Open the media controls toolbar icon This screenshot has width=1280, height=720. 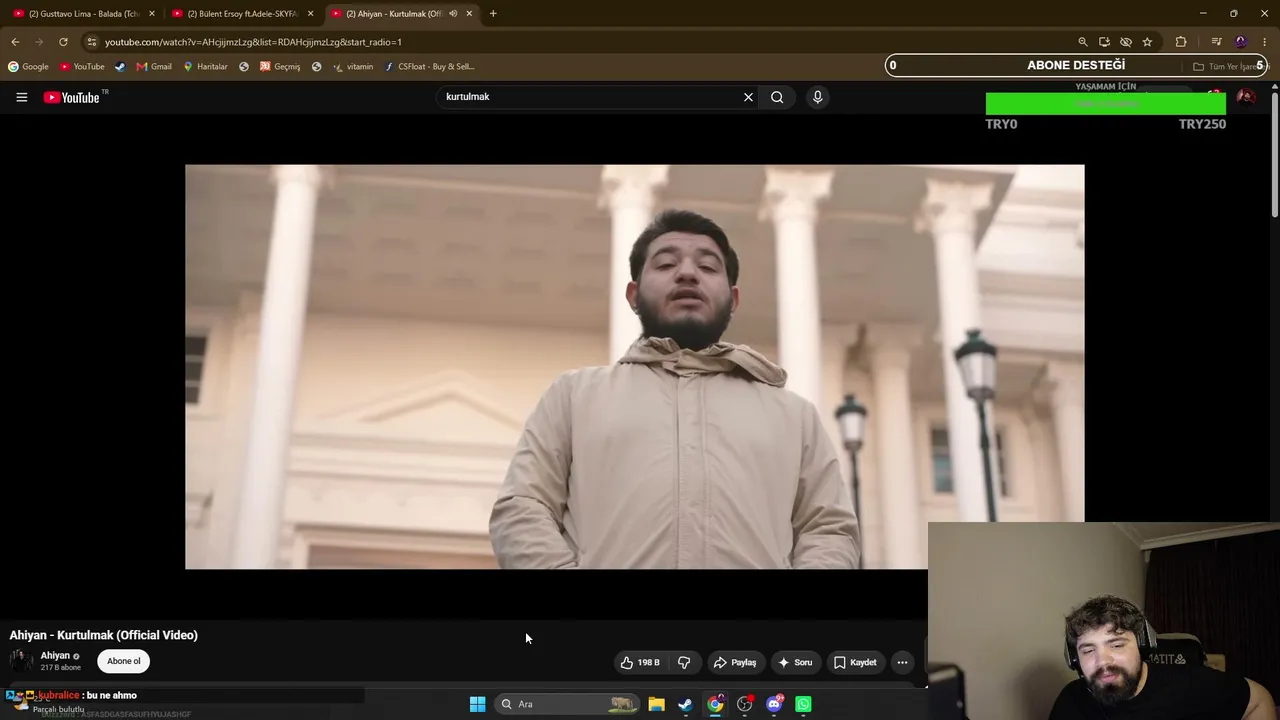pyautogui.click(x=1216, y=42)
